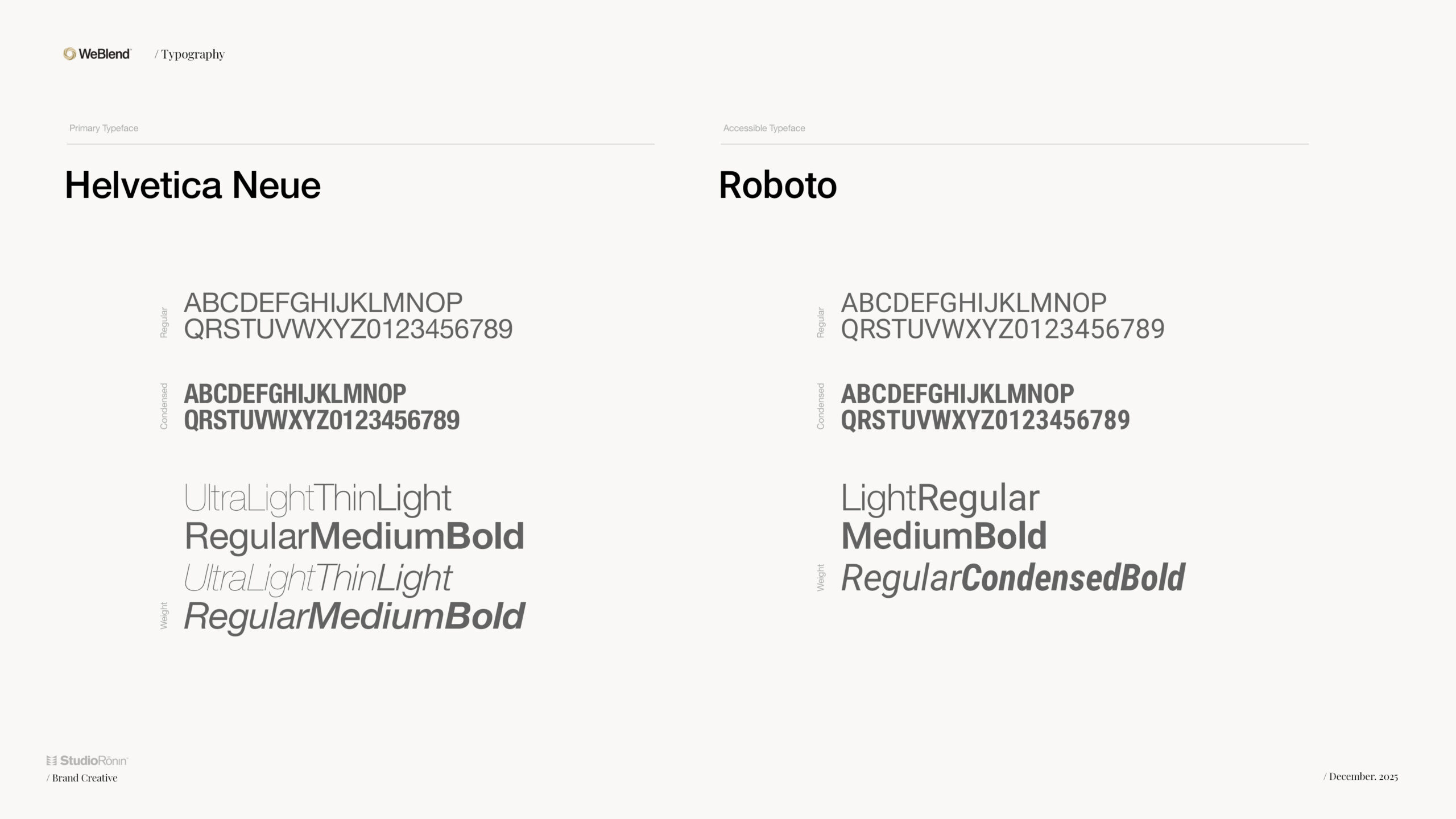Viewport: 1456px width, 819px height.
Task: Click the vertical Regular label beside Helvetica alphabet
Action: [x=164, y=322]
